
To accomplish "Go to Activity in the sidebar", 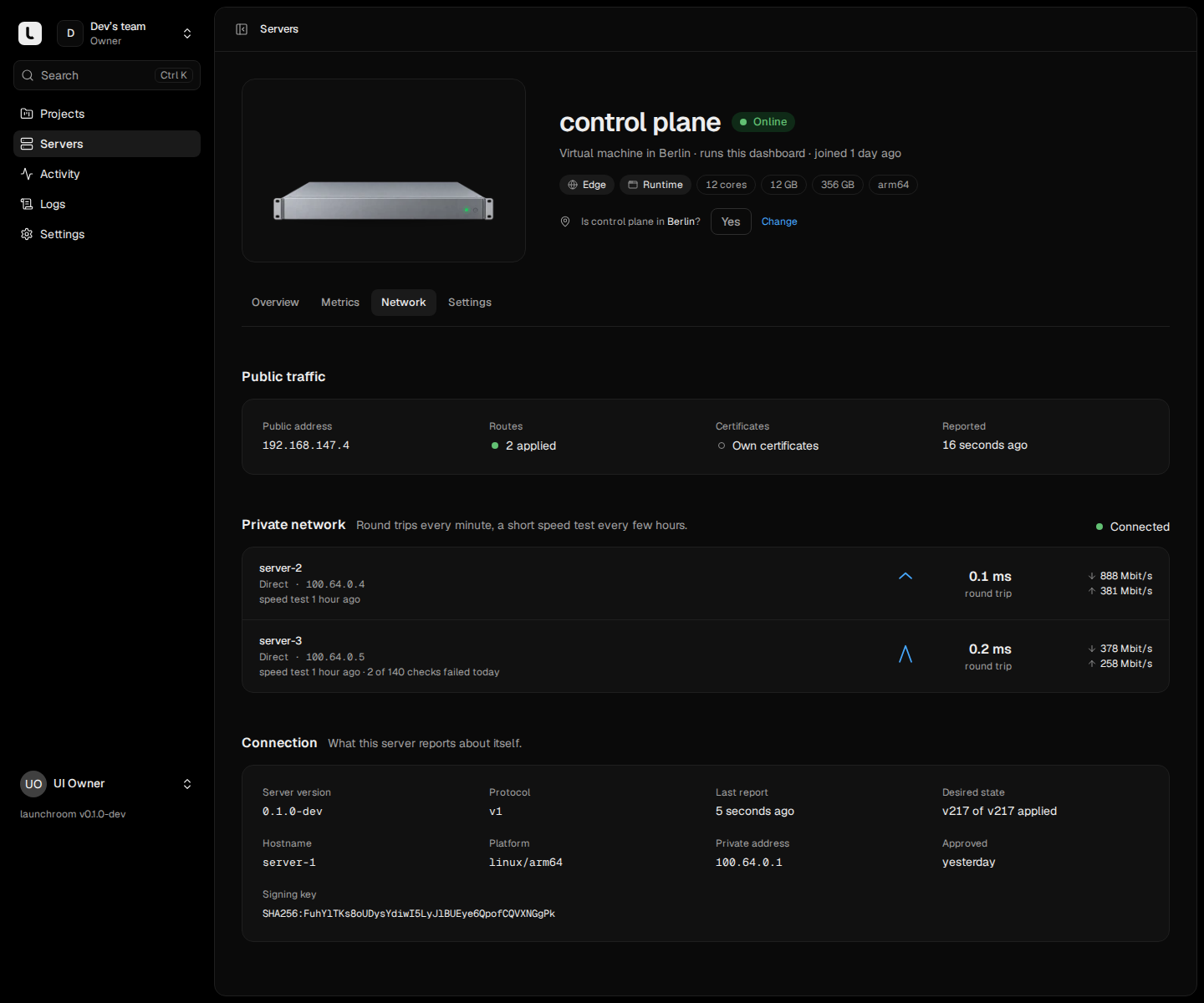I will point(107,174).
